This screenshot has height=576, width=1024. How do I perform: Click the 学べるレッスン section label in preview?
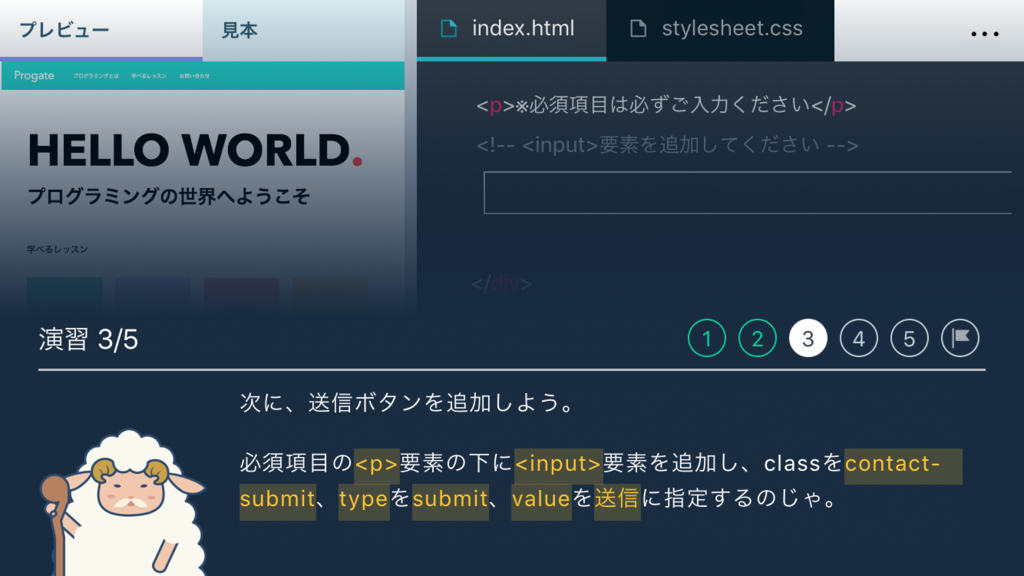point(57,249)
